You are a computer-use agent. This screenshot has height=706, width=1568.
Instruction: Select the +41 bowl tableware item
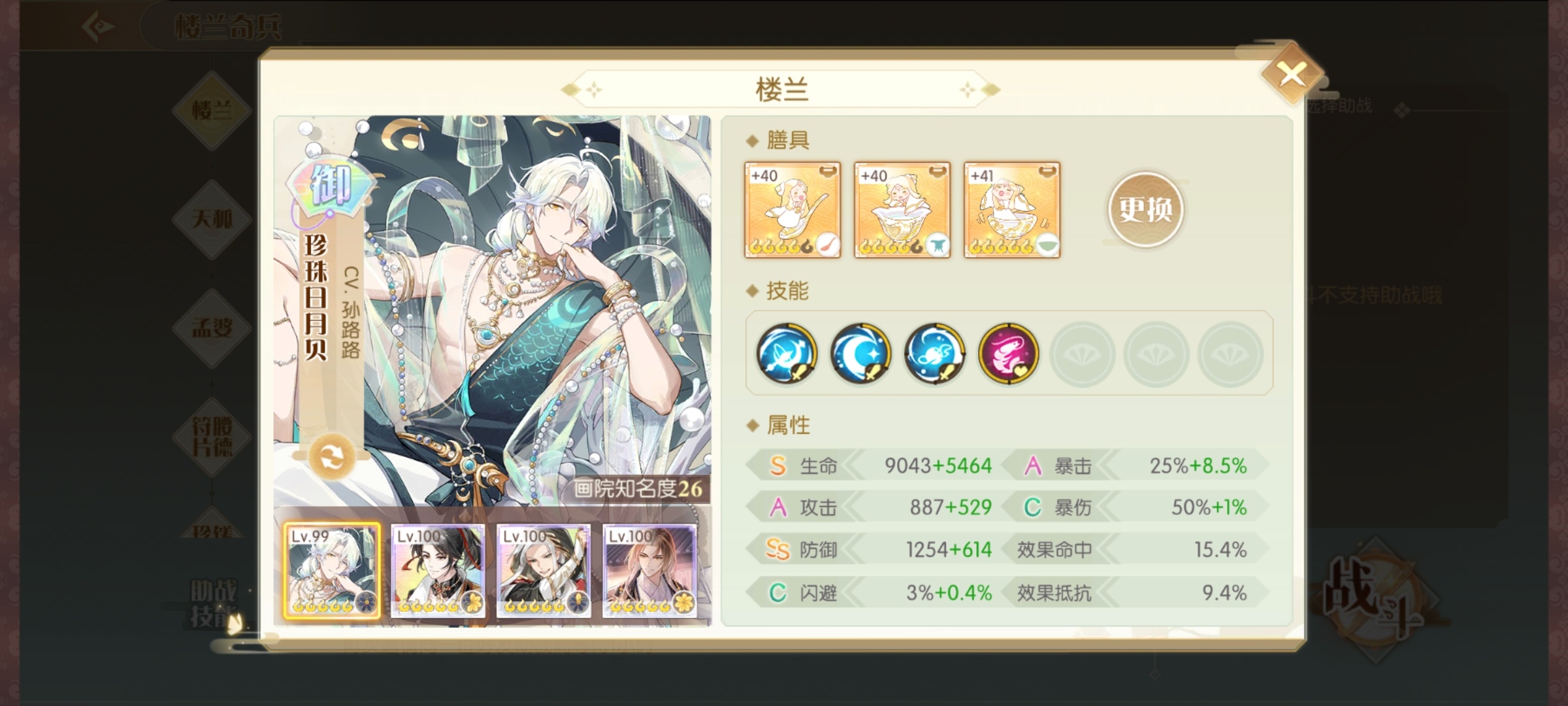coord(1012,210)
